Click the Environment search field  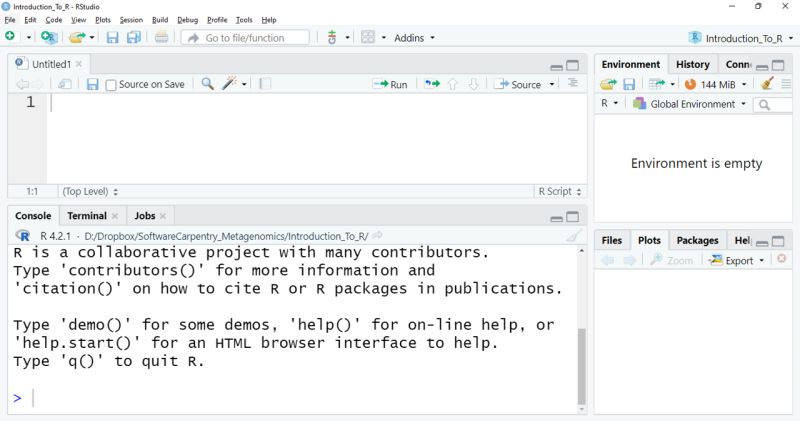774,105
